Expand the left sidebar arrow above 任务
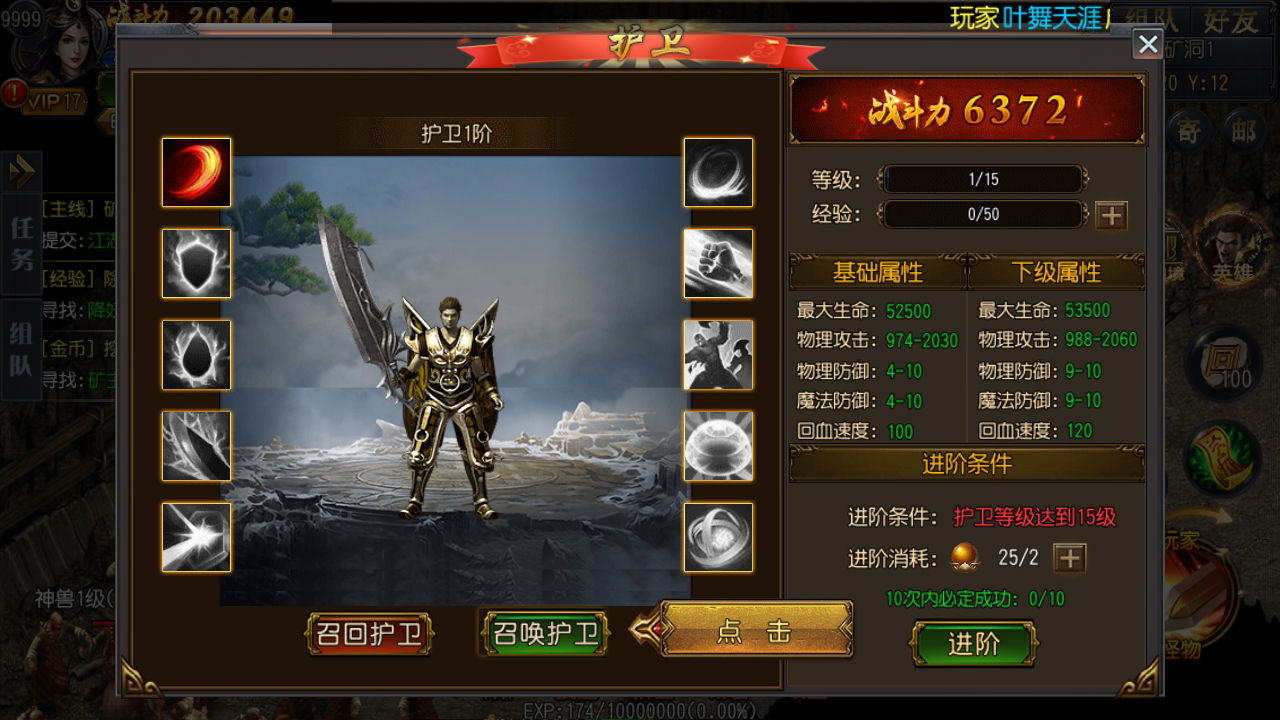 pyautogui.click(x=21, y=173)
